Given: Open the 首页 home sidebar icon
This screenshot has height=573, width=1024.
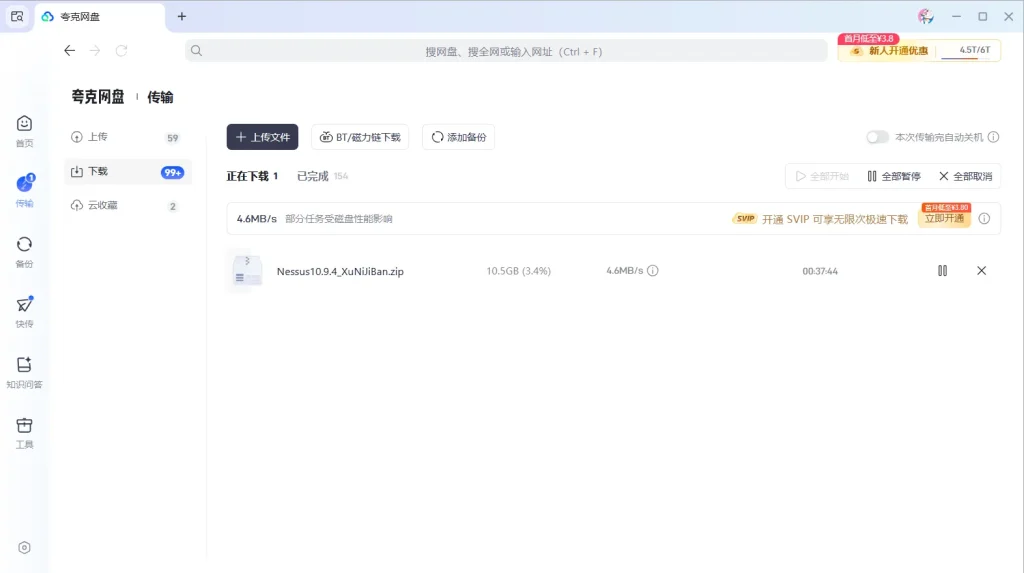Looking at the screenshot, I should [x=24, y=129].
